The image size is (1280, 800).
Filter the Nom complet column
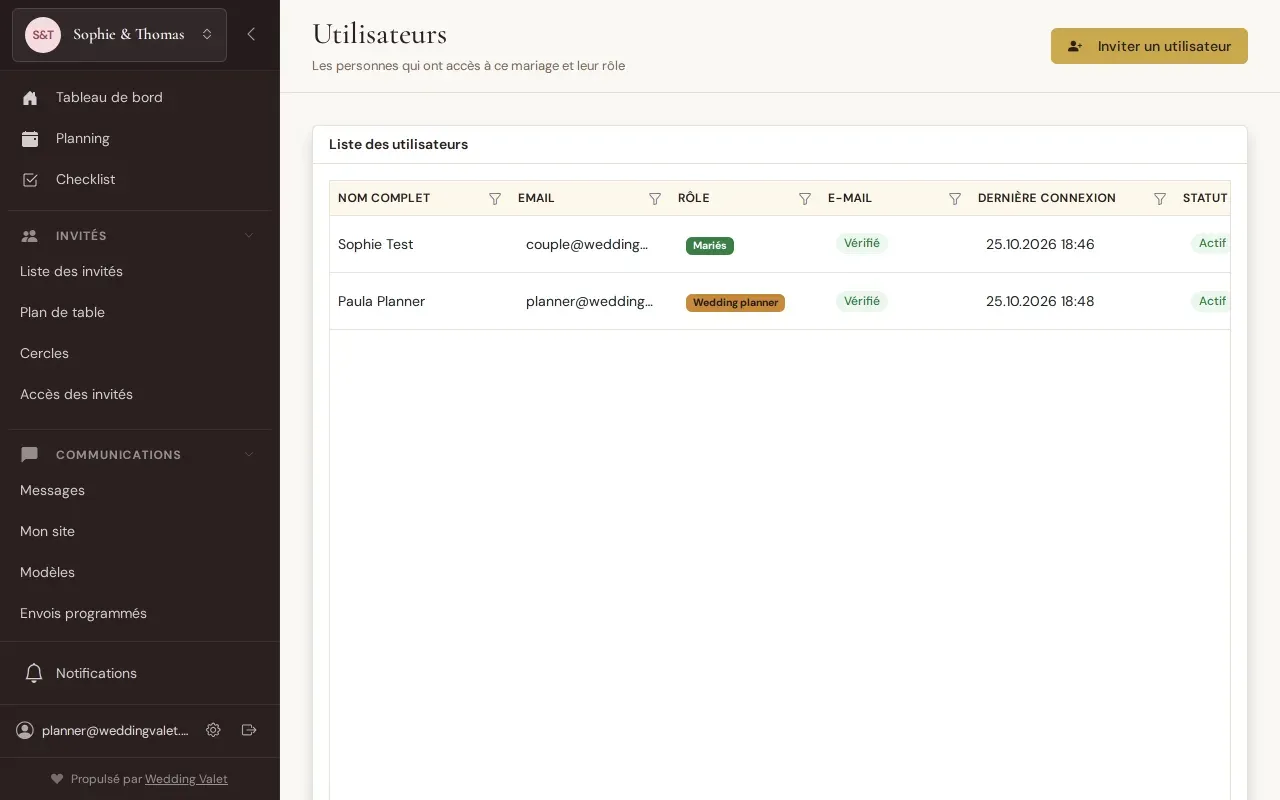click(x=495, y=199)
